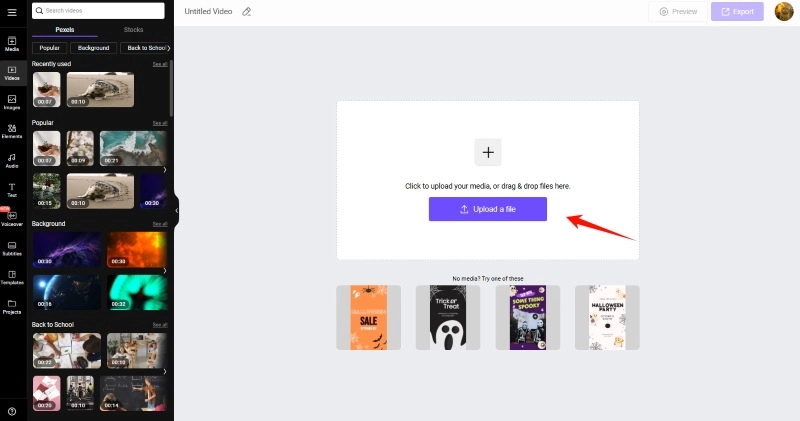Show more Background videos with arrow
The height and width of the screenshot is (421, 800).
[x=165, y=270]
